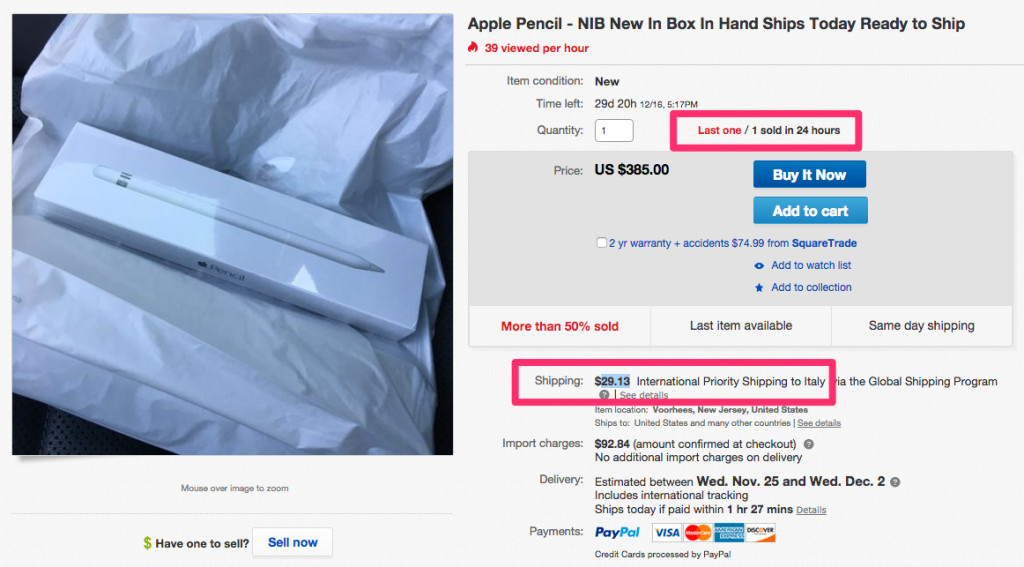Open the SquareTrade link
The width and height of the screenshot is (1024, 567).
point(824,243)
